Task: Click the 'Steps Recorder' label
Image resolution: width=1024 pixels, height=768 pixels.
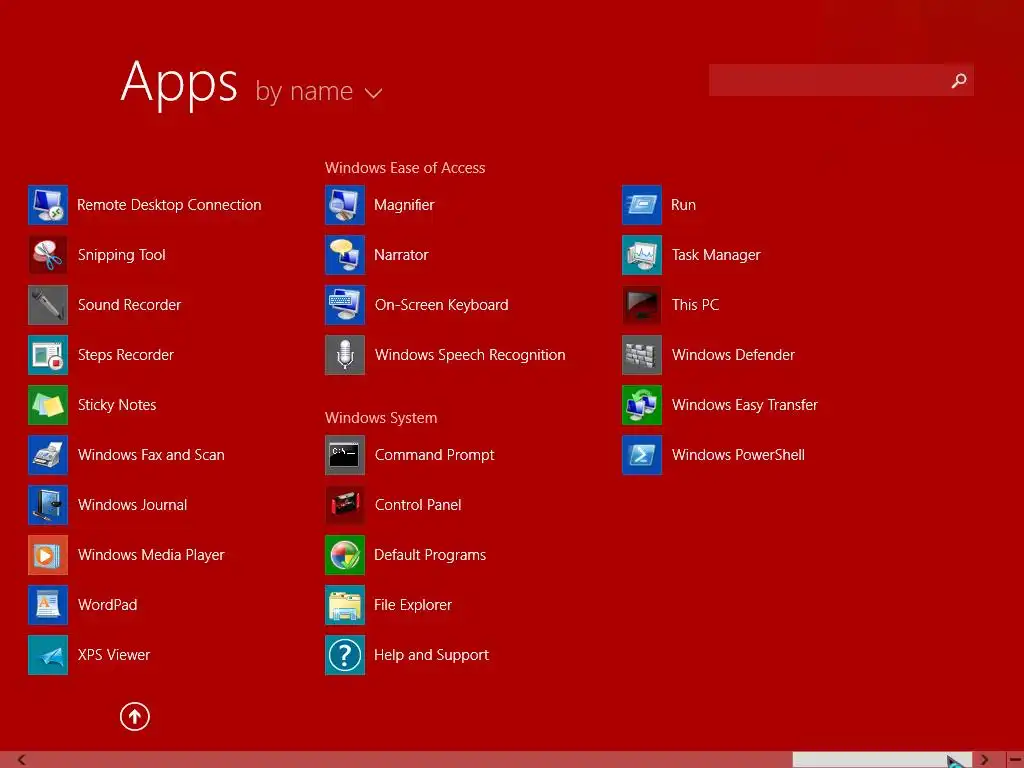Action: pyautogui.click(x=125, y=355)
